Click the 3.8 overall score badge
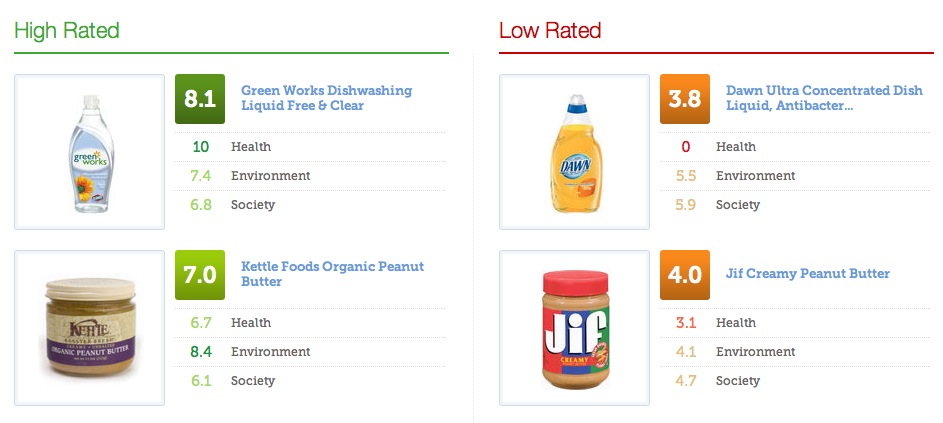Viewport: 943px width, 423px height. click(x=684, y=99)
